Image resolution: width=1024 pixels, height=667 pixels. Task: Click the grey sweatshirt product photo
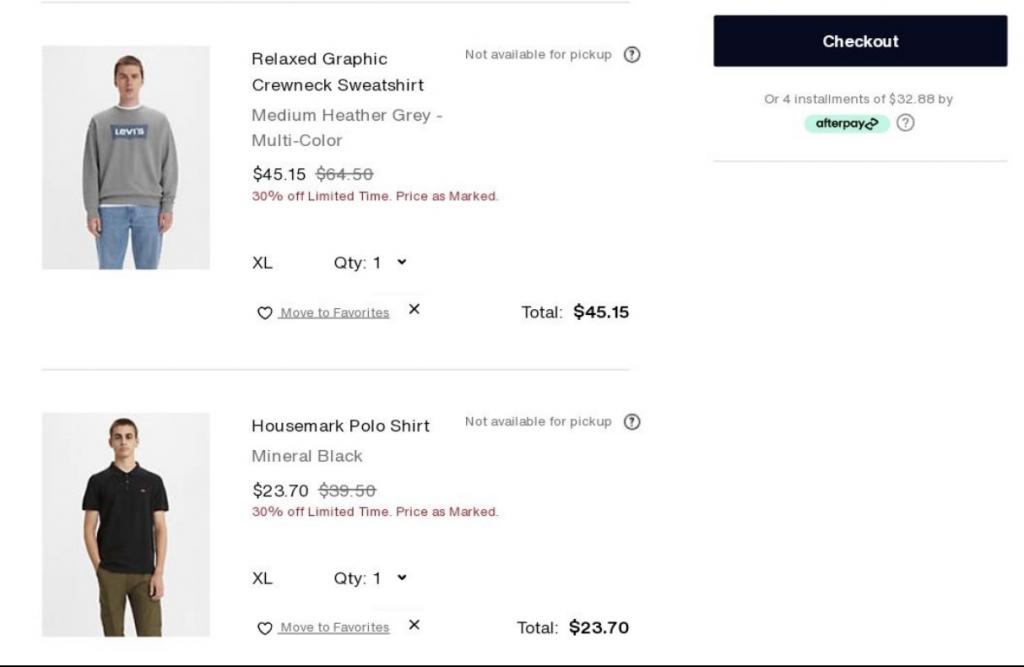[x=126, y=157]
